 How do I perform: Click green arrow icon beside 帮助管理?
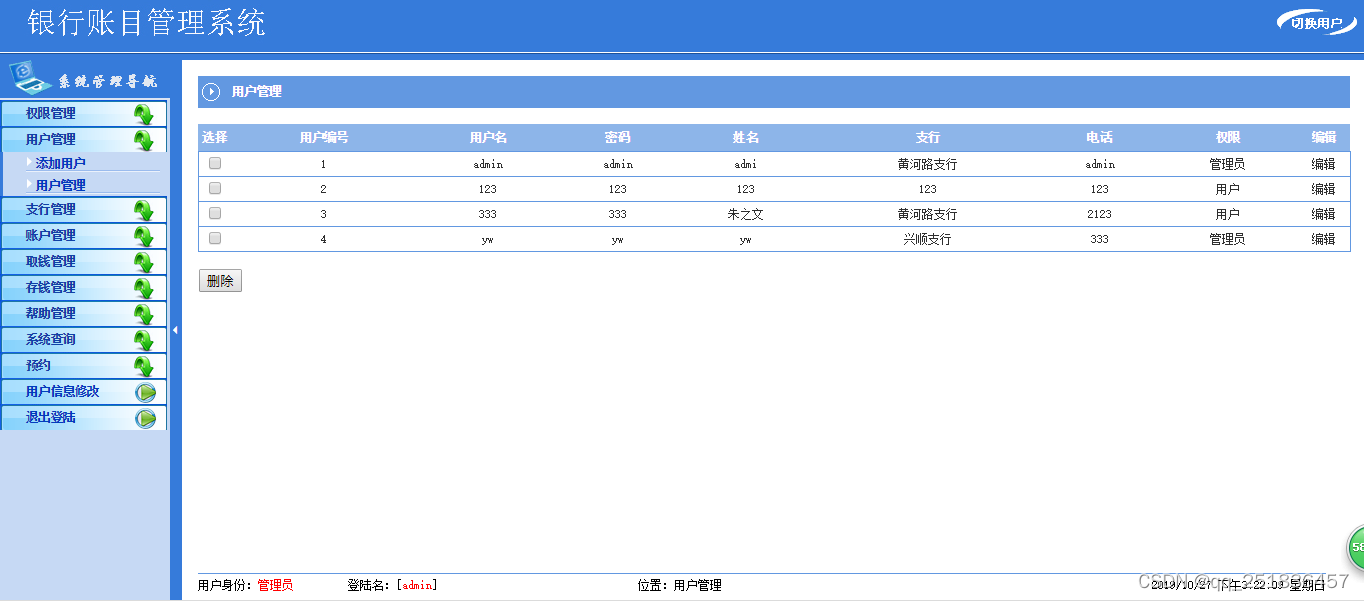(x=144, y=314)
